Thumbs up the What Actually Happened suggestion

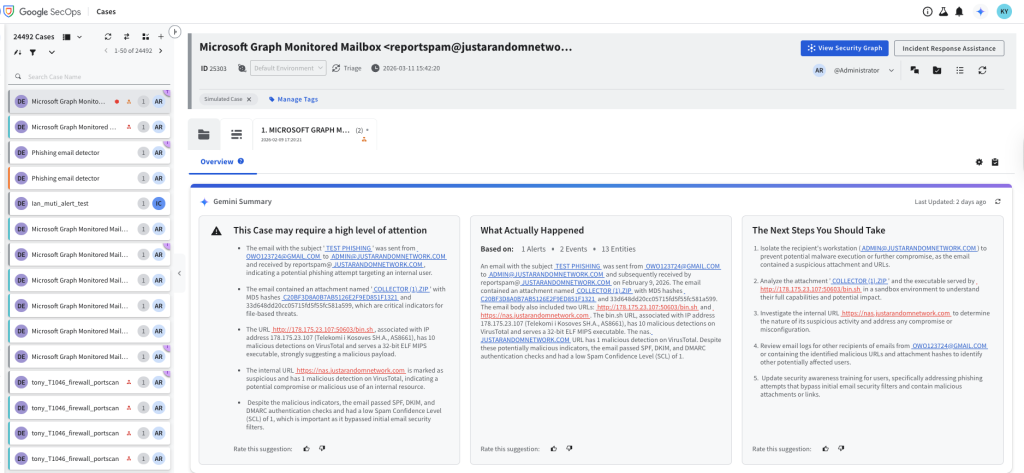click(554, 449)
